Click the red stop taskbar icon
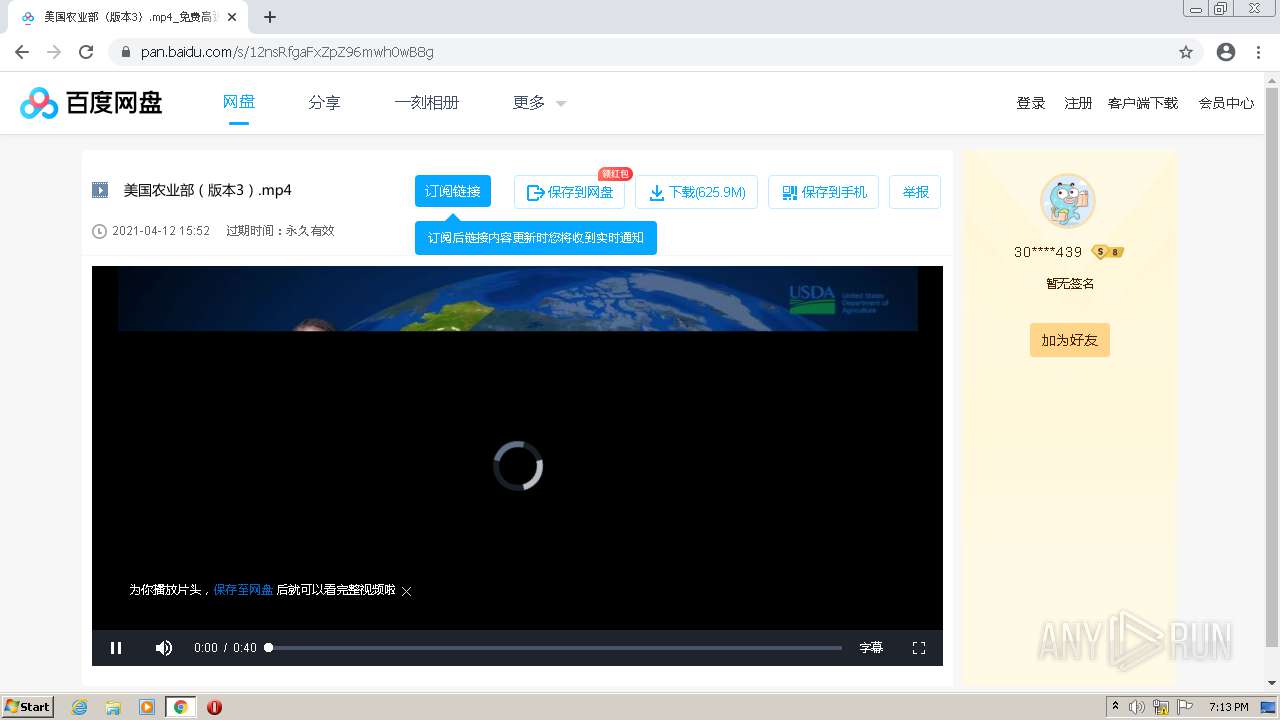 point(214,707)
